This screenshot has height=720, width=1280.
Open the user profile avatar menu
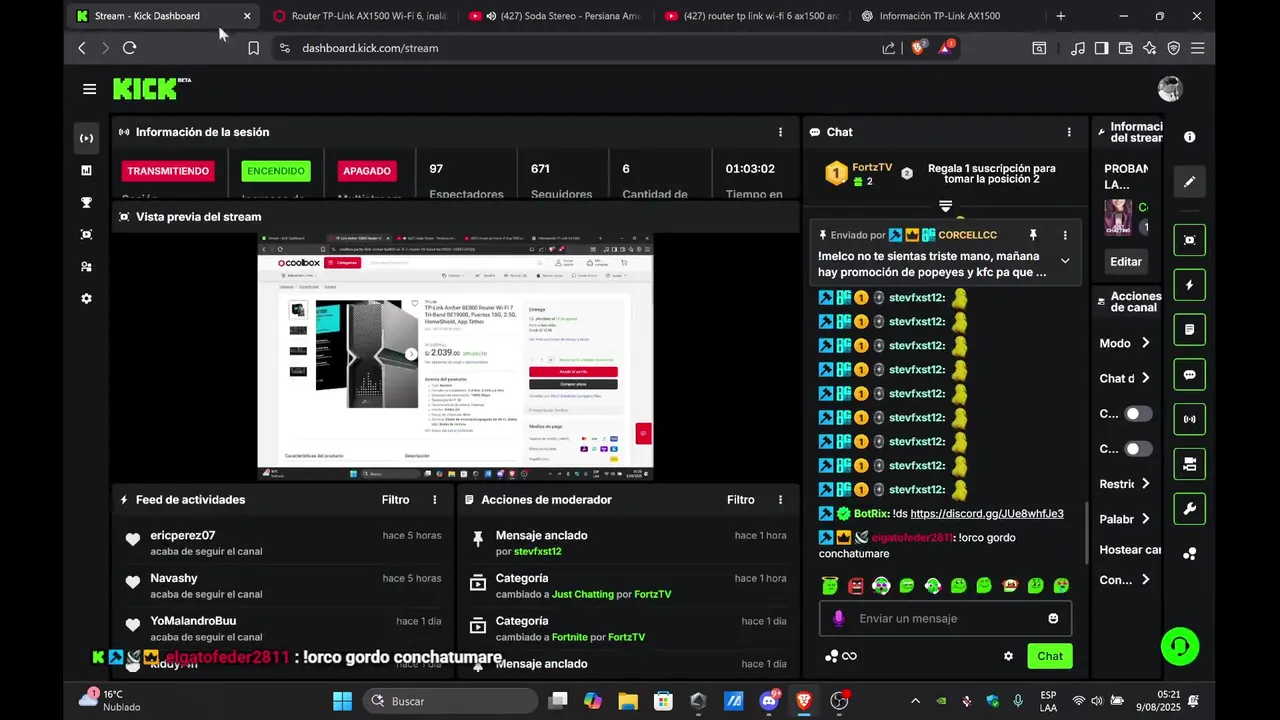[1170, 89]
